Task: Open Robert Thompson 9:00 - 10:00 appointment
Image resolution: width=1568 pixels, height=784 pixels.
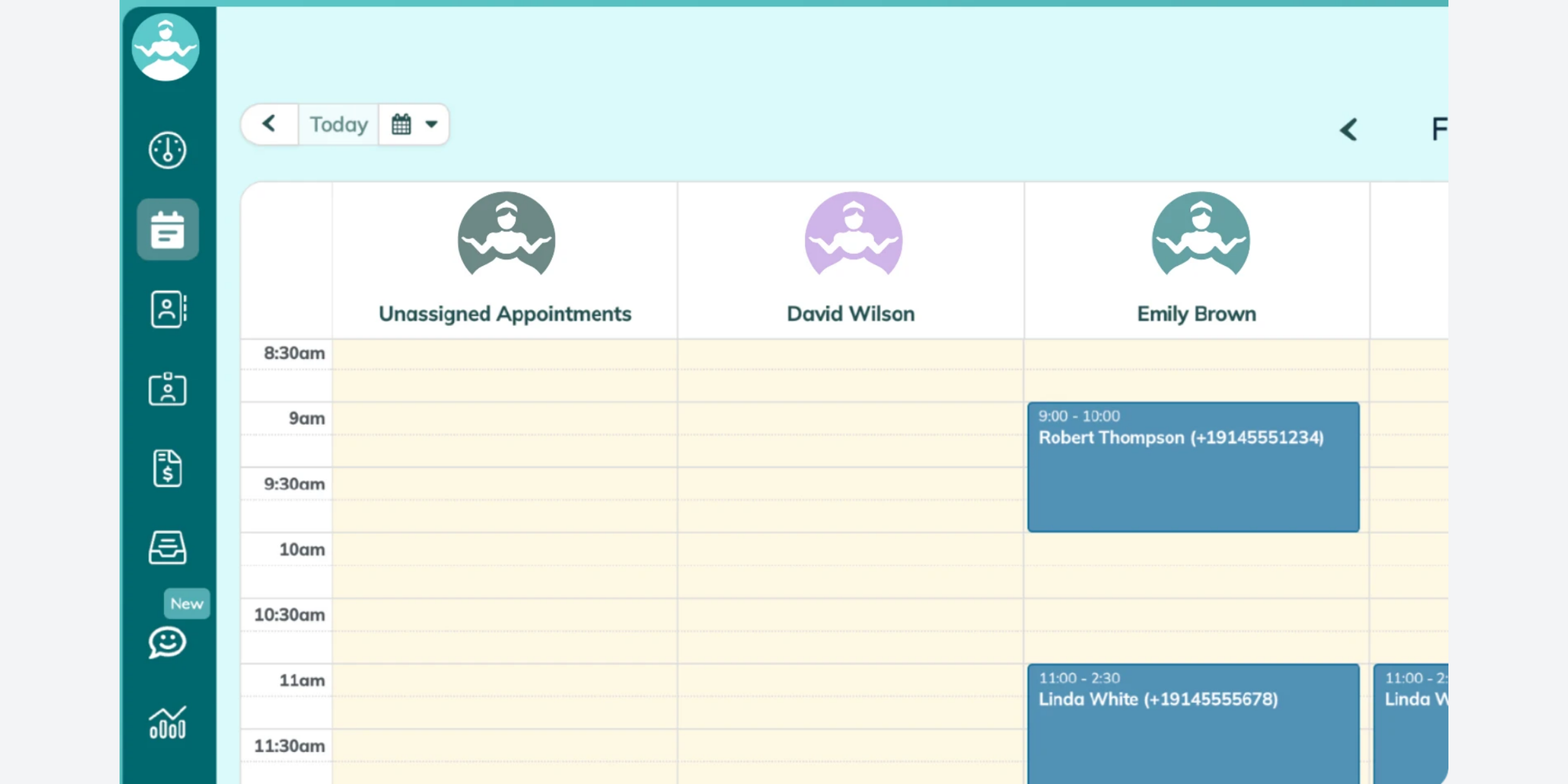Action: pyautogui.click(x=1193, y=467)
